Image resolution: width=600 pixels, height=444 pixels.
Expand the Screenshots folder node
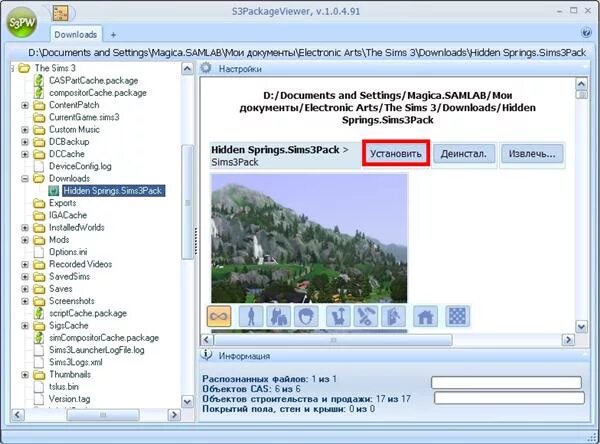click(25, 301)
